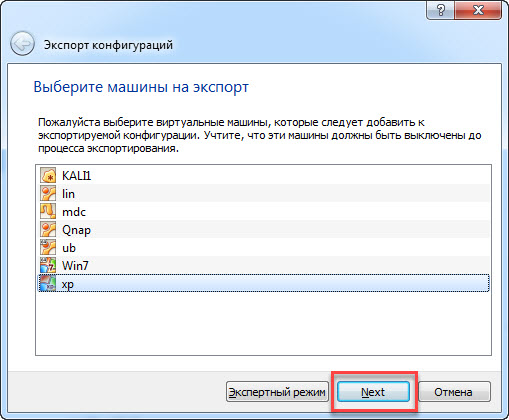The width and height of the screenshot is (509, 420).
Task: Select the lin entry text
Action: point(68,194)
